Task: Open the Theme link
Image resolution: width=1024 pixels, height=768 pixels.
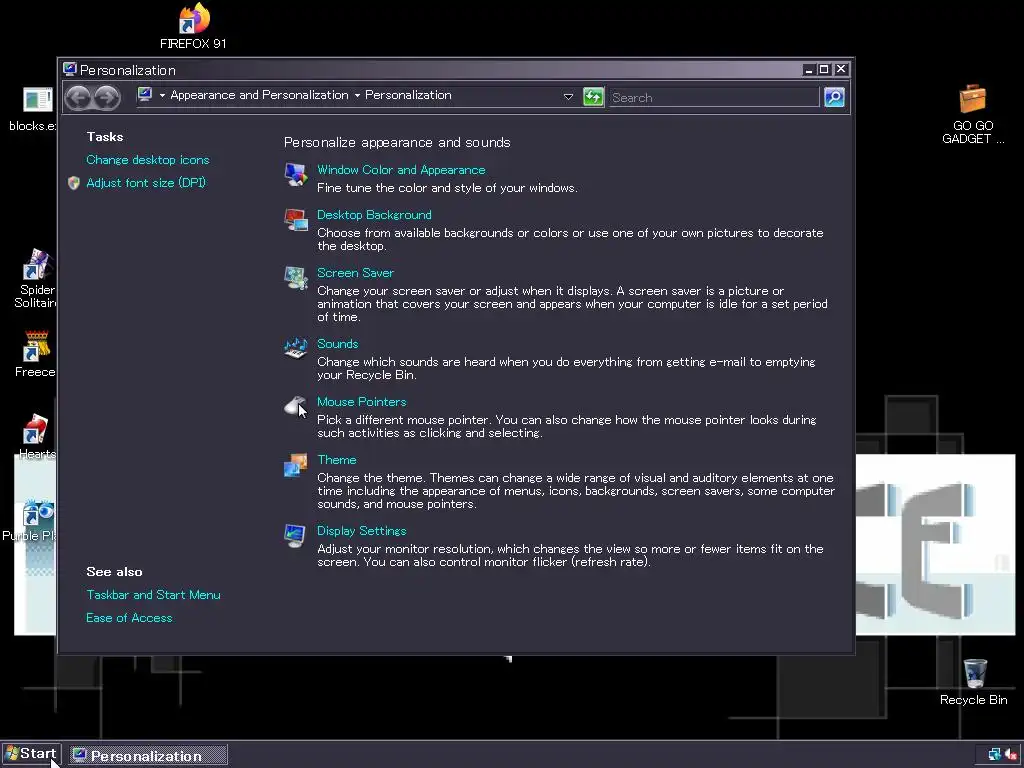Action: pos(337,460)
